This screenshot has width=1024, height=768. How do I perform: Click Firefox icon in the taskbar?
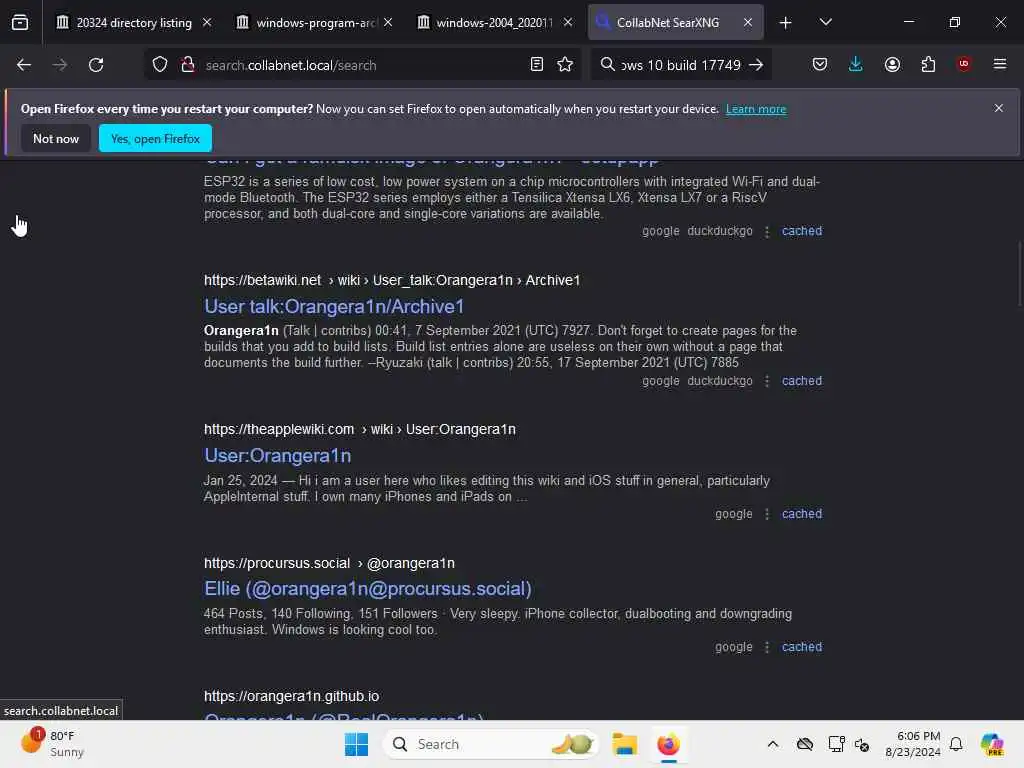point(668,744)
